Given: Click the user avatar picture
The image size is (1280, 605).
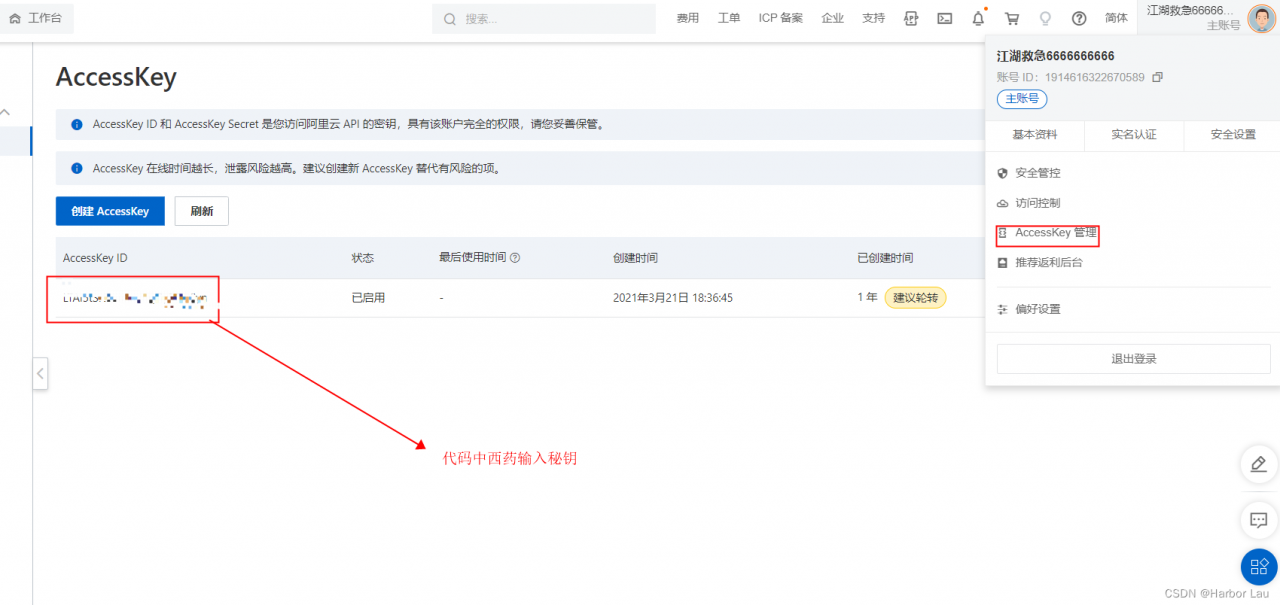Looking at the screenshot, I should point(1261,18).
